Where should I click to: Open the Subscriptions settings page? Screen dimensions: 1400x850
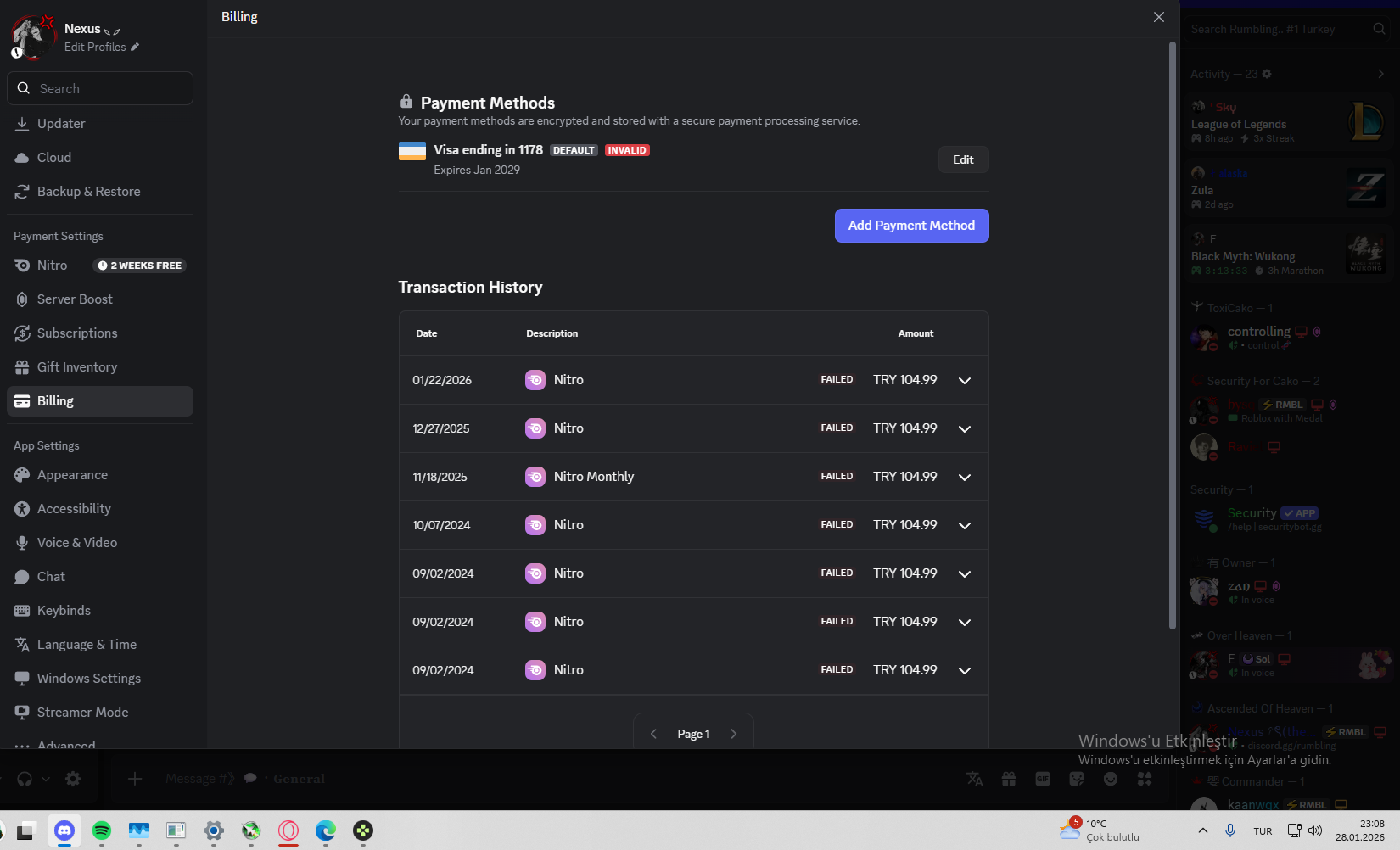pyautogui.click(x=100, y=333)
